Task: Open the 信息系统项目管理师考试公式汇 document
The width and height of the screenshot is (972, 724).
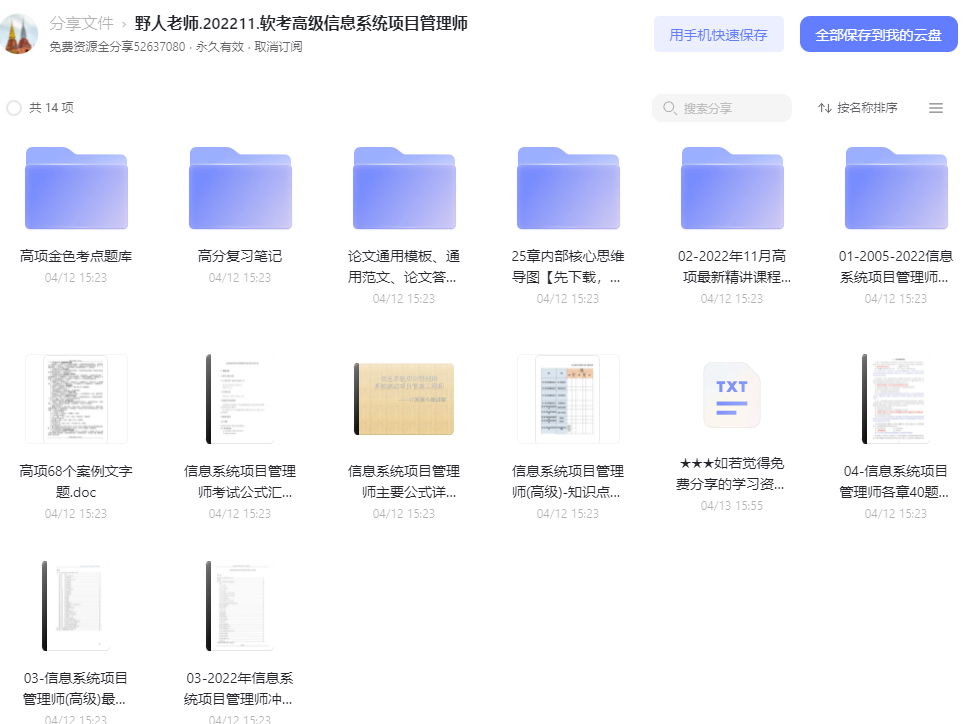Action: coord(240,399)
